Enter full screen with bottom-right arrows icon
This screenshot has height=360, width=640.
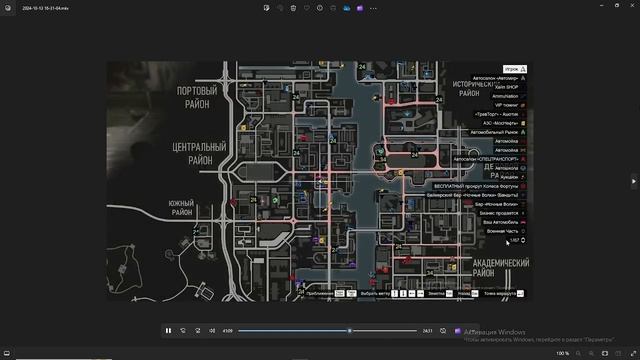click(x=633, y=353)
